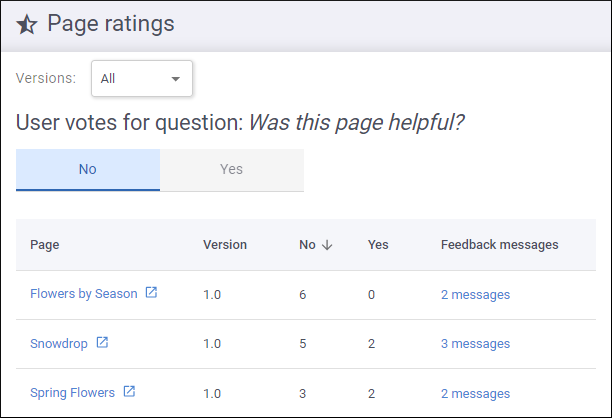Switch to the No votes tab
Screen dimensions: 612x418
pos(88,170)
